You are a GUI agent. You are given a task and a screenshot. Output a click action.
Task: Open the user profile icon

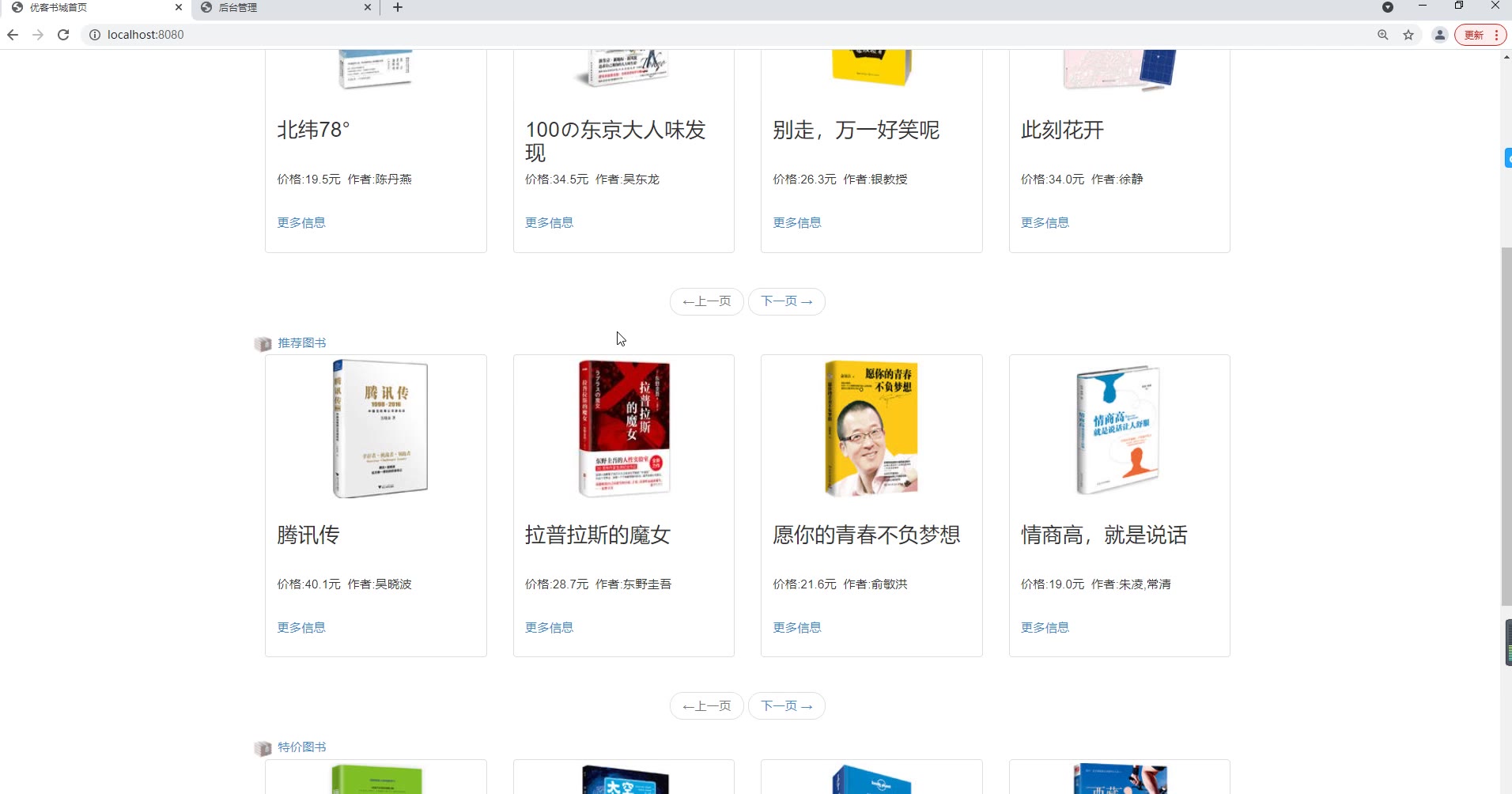coord(1440,35)
